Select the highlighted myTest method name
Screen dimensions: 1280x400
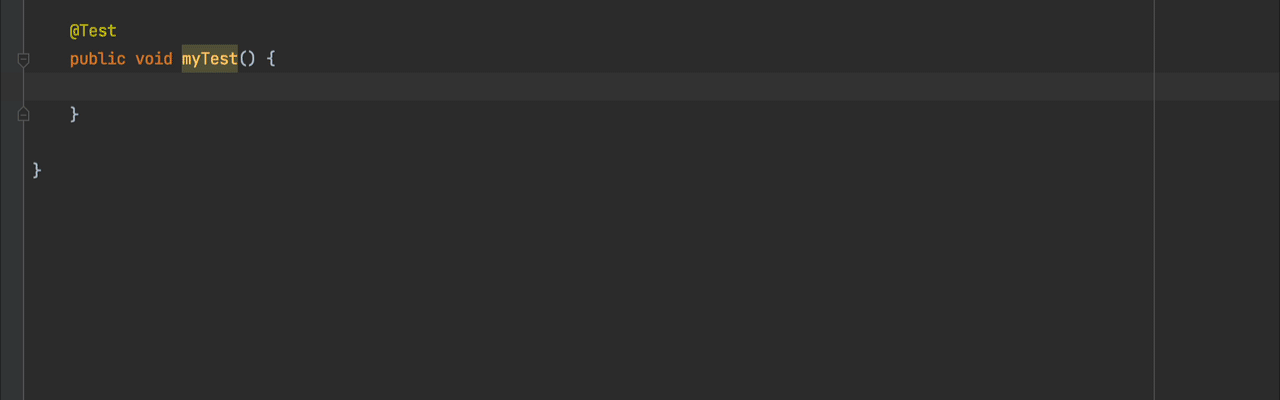click(209, 60)
